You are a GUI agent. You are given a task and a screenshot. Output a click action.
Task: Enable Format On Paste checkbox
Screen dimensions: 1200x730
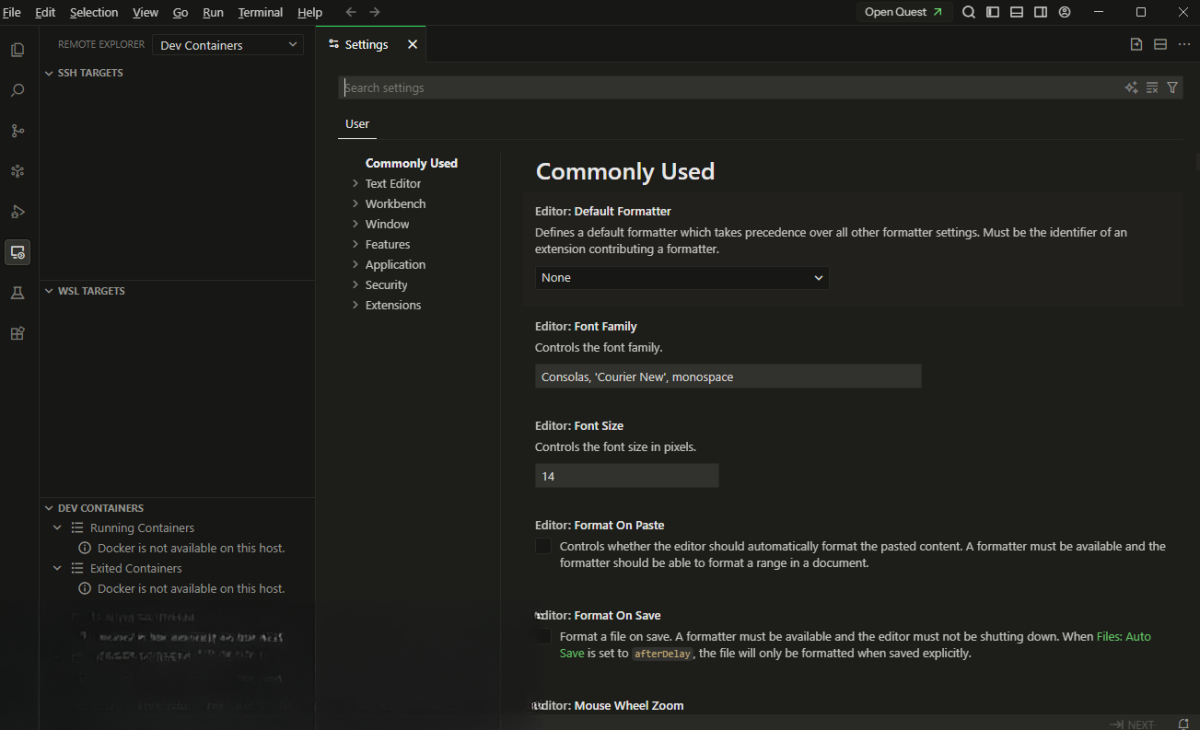[x=543, y=546]
